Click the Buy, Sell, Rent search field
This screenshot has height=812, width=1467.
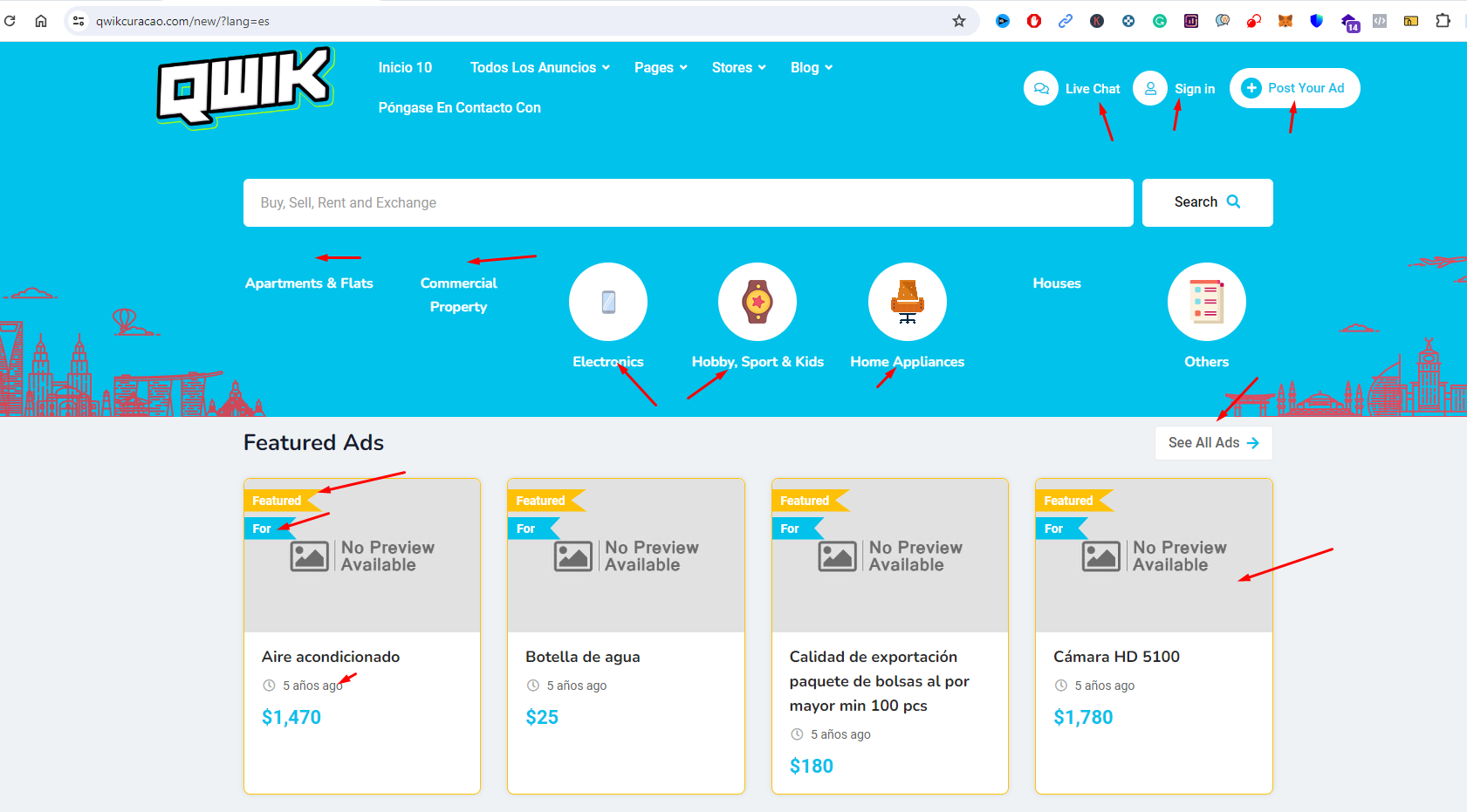689,202
